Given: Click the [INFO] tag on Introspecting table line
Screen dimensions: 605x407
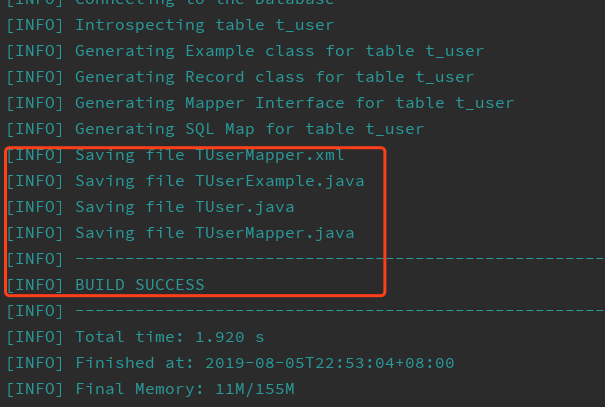Looking at the screenshot, I should pyautogui.click(x=36, y=25).
